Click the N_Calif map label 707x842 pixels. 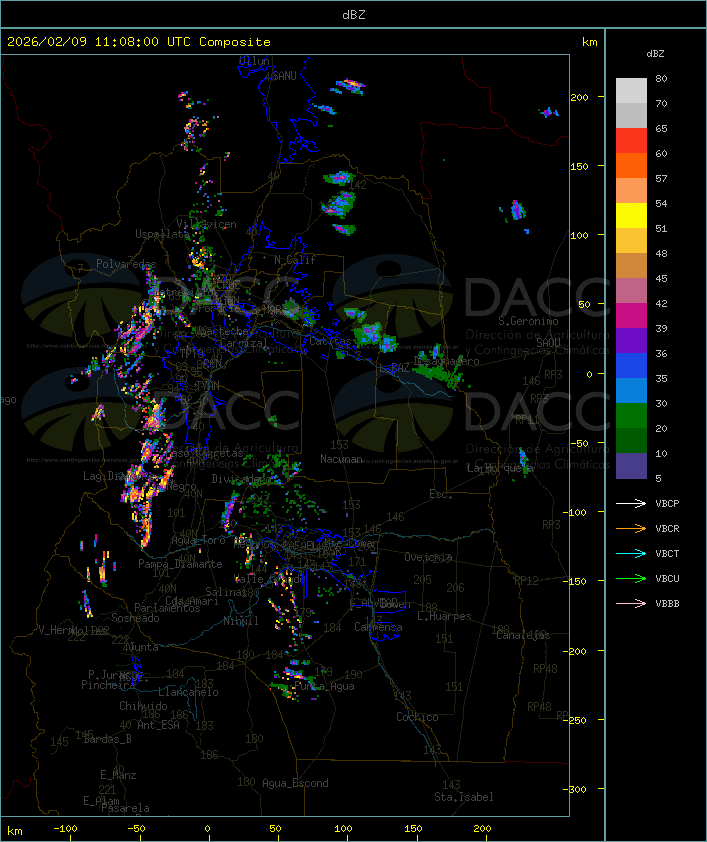pyautogui.click(x=295, y=260)
